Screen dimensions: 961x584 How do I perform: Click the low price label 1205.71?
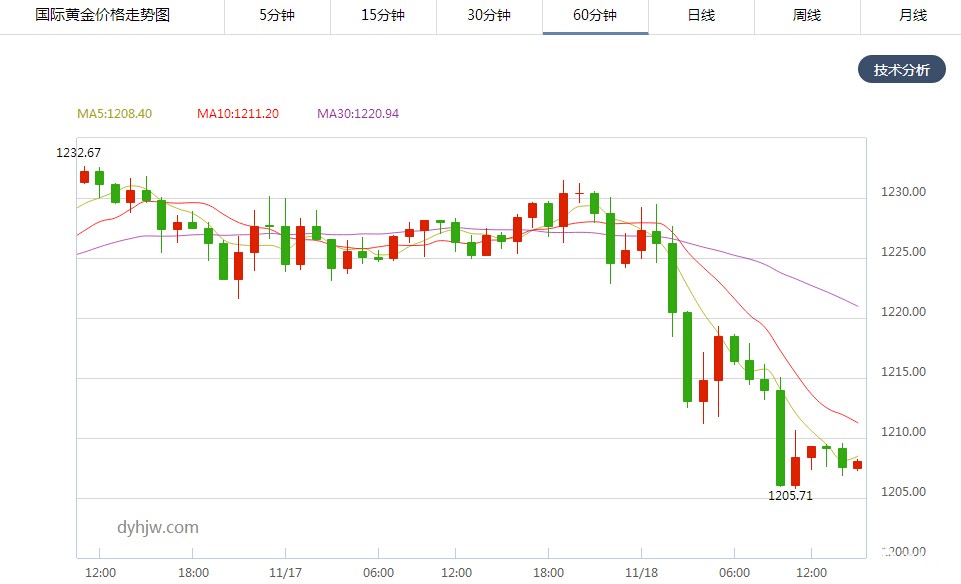(789, 494)
